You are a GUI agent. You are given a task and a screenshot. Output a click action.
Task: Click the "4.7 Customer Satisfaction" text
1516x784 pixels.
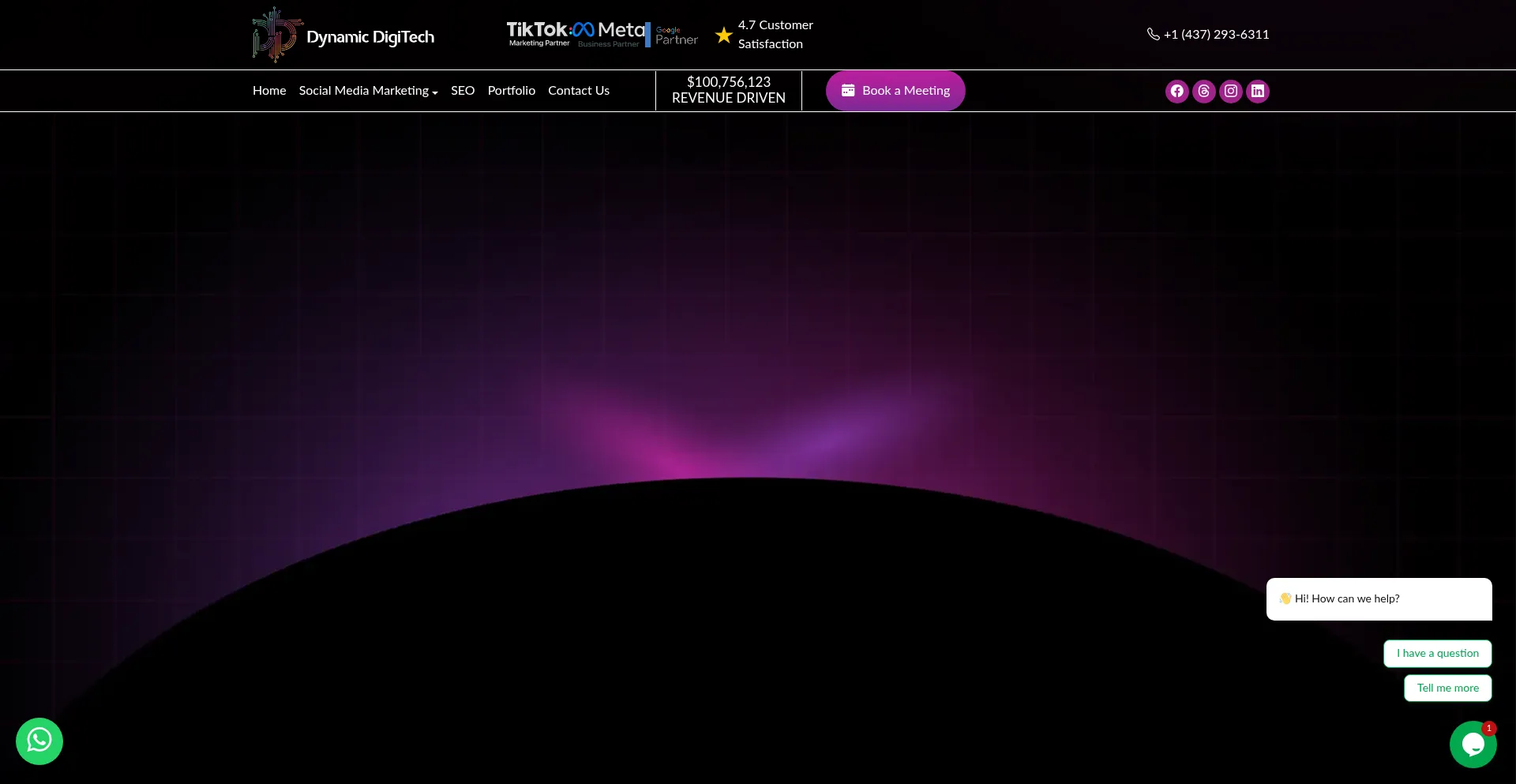pos(775,35)
